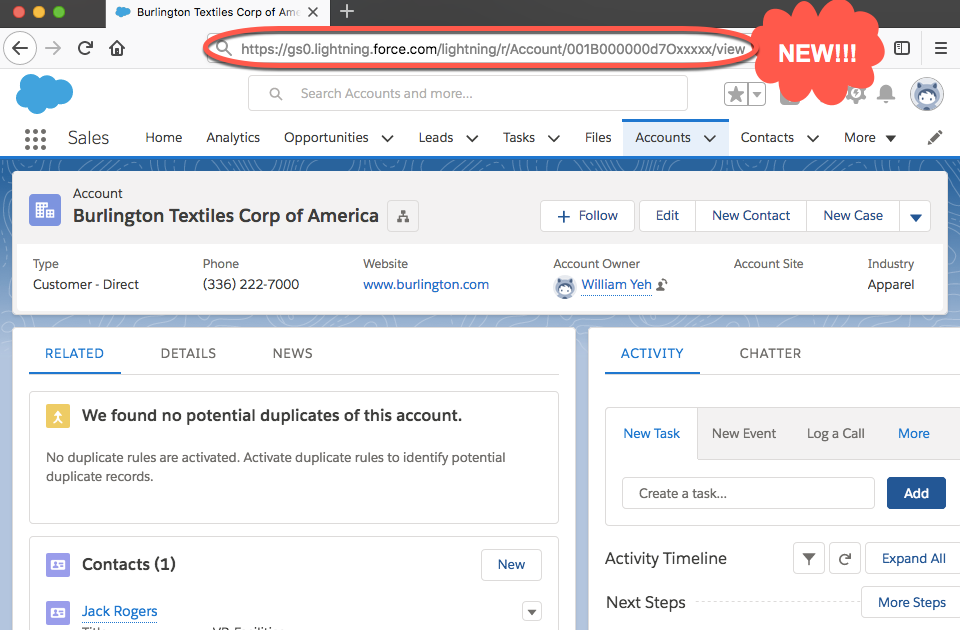Open the Files nav item
Viewport: 960px width, 630px height.
(x=598, y=138)
